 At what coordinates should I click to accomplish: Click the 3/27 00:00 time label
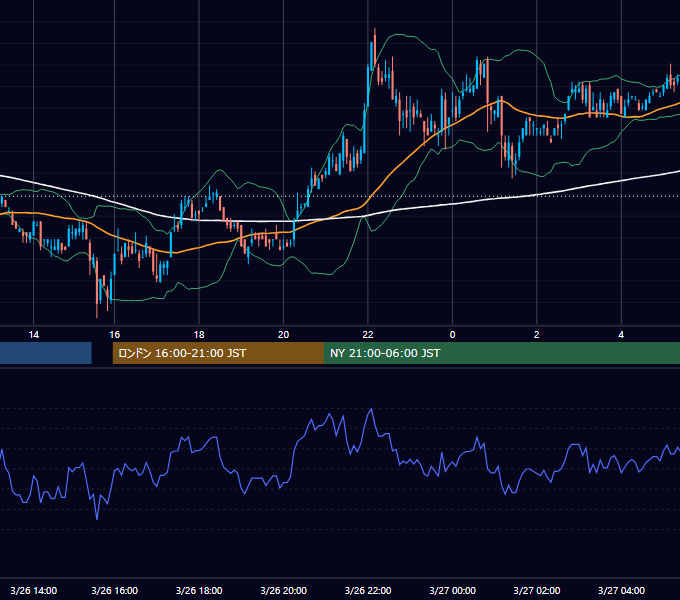click(x=452, y=590)
